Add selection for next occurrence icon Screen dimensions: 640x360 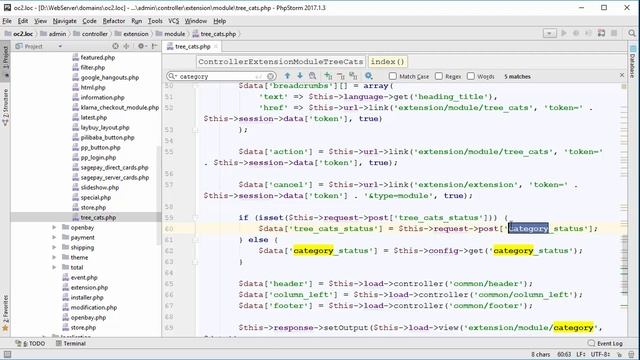(328, 76)
